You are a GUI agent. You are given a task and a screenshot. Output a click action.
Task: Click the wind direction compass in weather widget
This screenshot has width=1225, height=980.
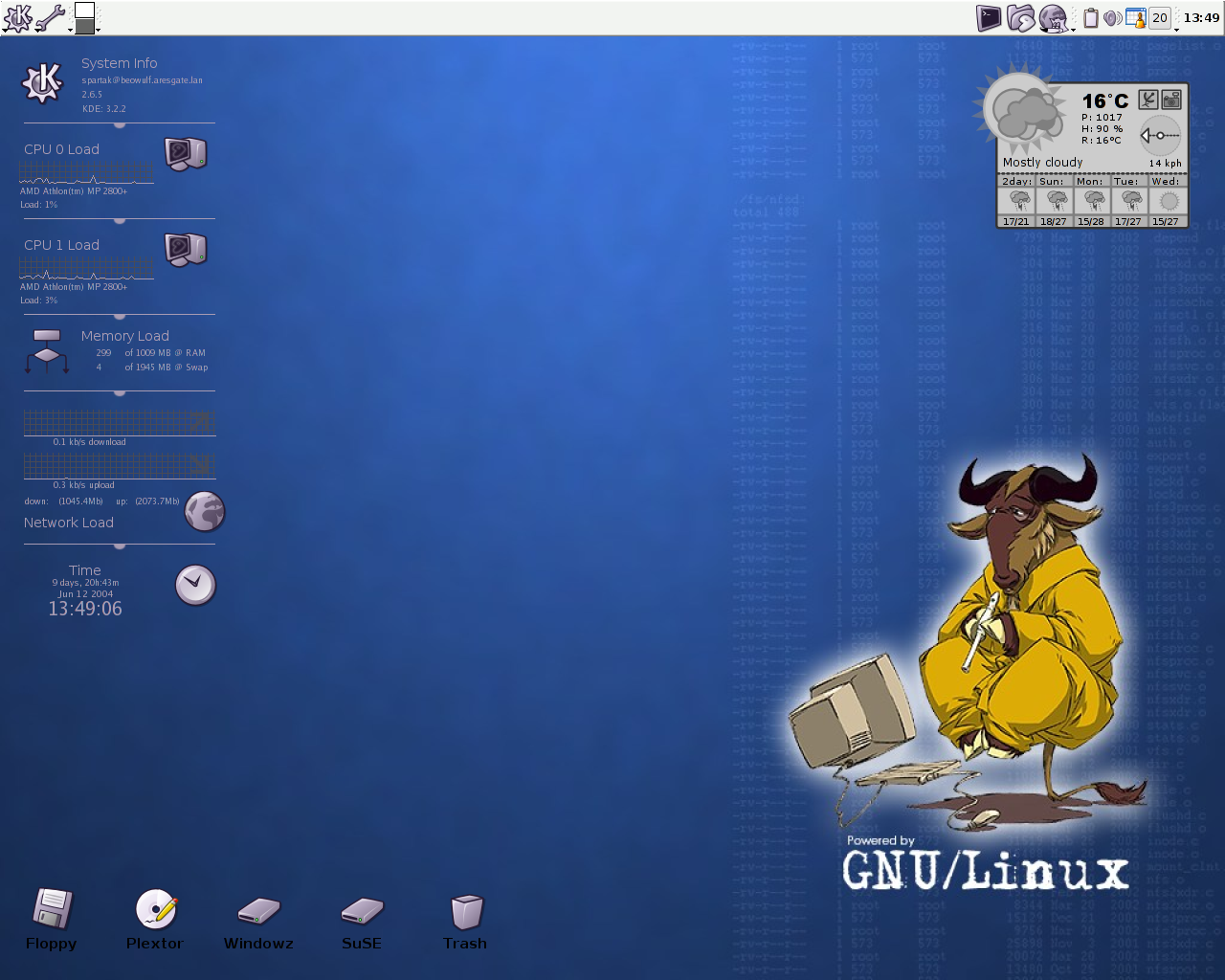pyautogui.click(x=1160, y=135)
